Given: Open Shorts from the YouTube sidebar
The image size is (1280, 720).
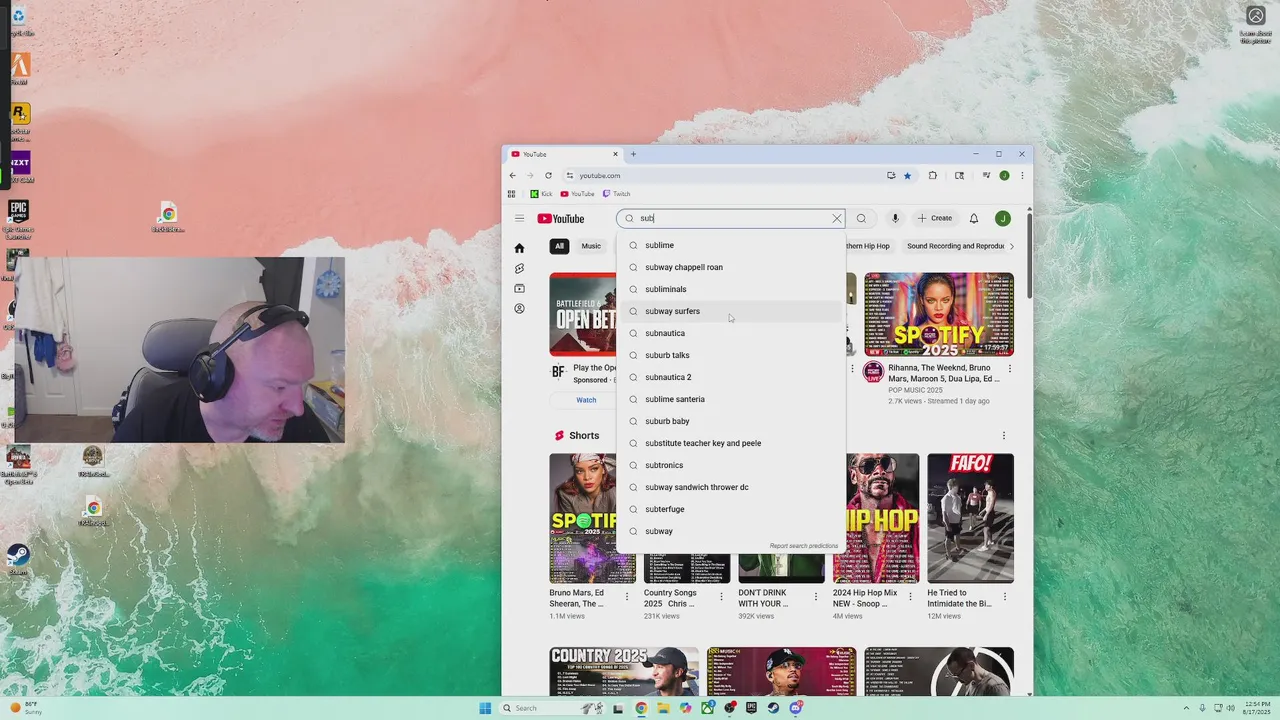Looking at the screenshot, I should 519,268.
